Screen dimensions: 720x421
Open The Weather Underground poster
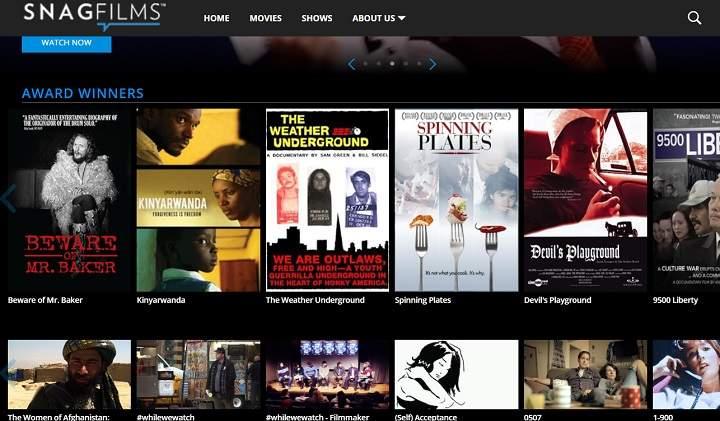coord(327,200)
